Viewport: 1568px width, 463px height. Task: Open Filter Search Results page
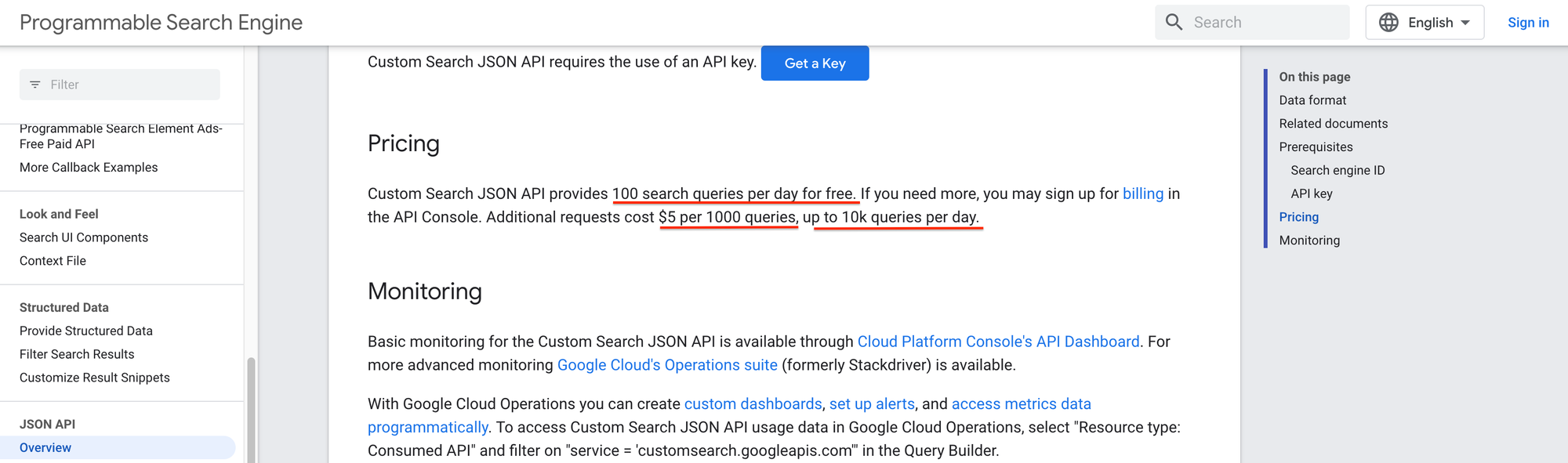(x=77, y=354)
